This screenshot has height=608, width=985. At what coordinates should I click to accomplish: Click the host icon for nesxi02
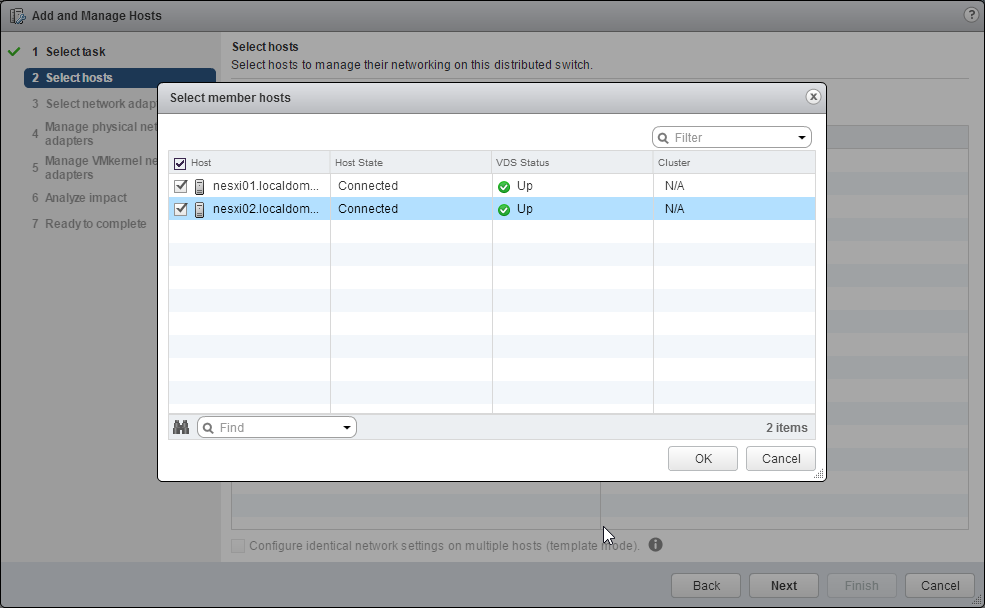point(199,209)
